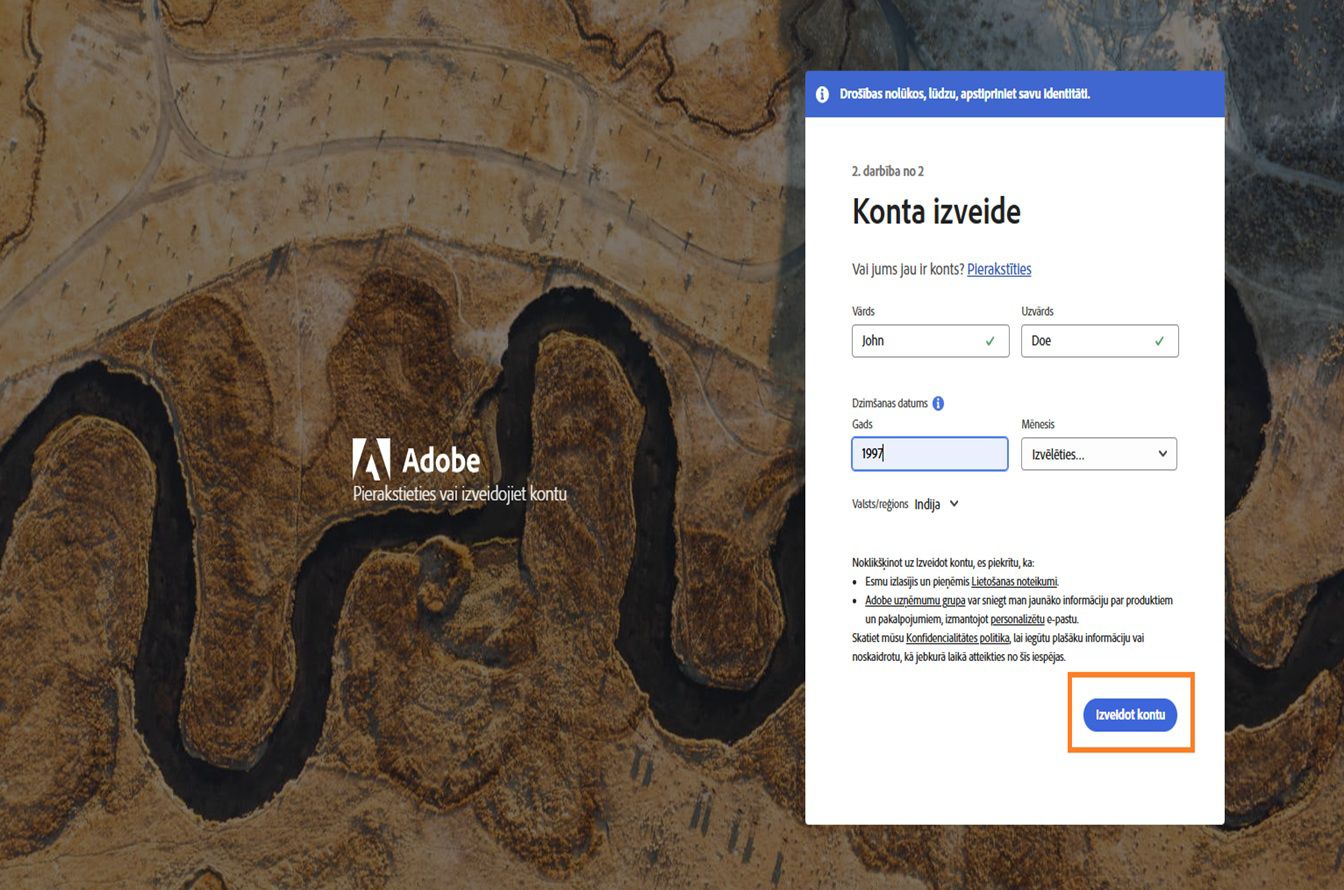The image size is (1344, 890).
Task: Click the Gads field showing 1997
Action: [x=930, y=453]
